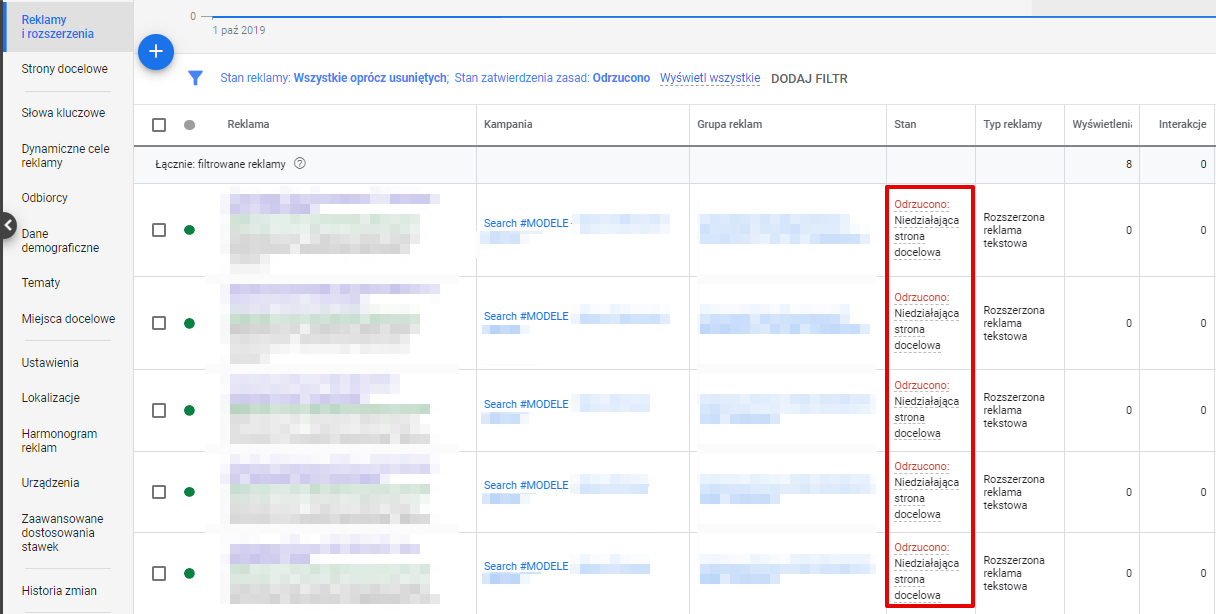Select the header checkbox to select all ads
The width and height of the screenshot is (1216, 614).
(157, 124)
